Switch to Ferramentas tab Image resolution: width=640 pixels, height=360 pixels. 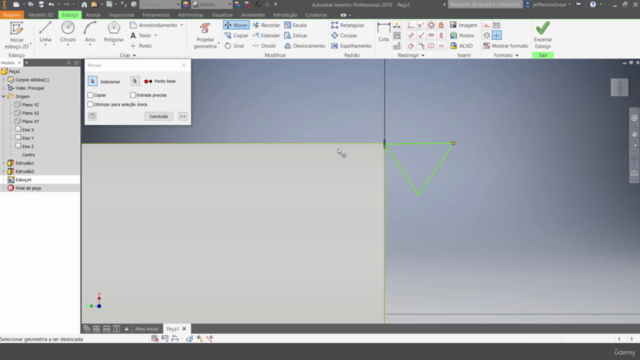pos(156,15)
